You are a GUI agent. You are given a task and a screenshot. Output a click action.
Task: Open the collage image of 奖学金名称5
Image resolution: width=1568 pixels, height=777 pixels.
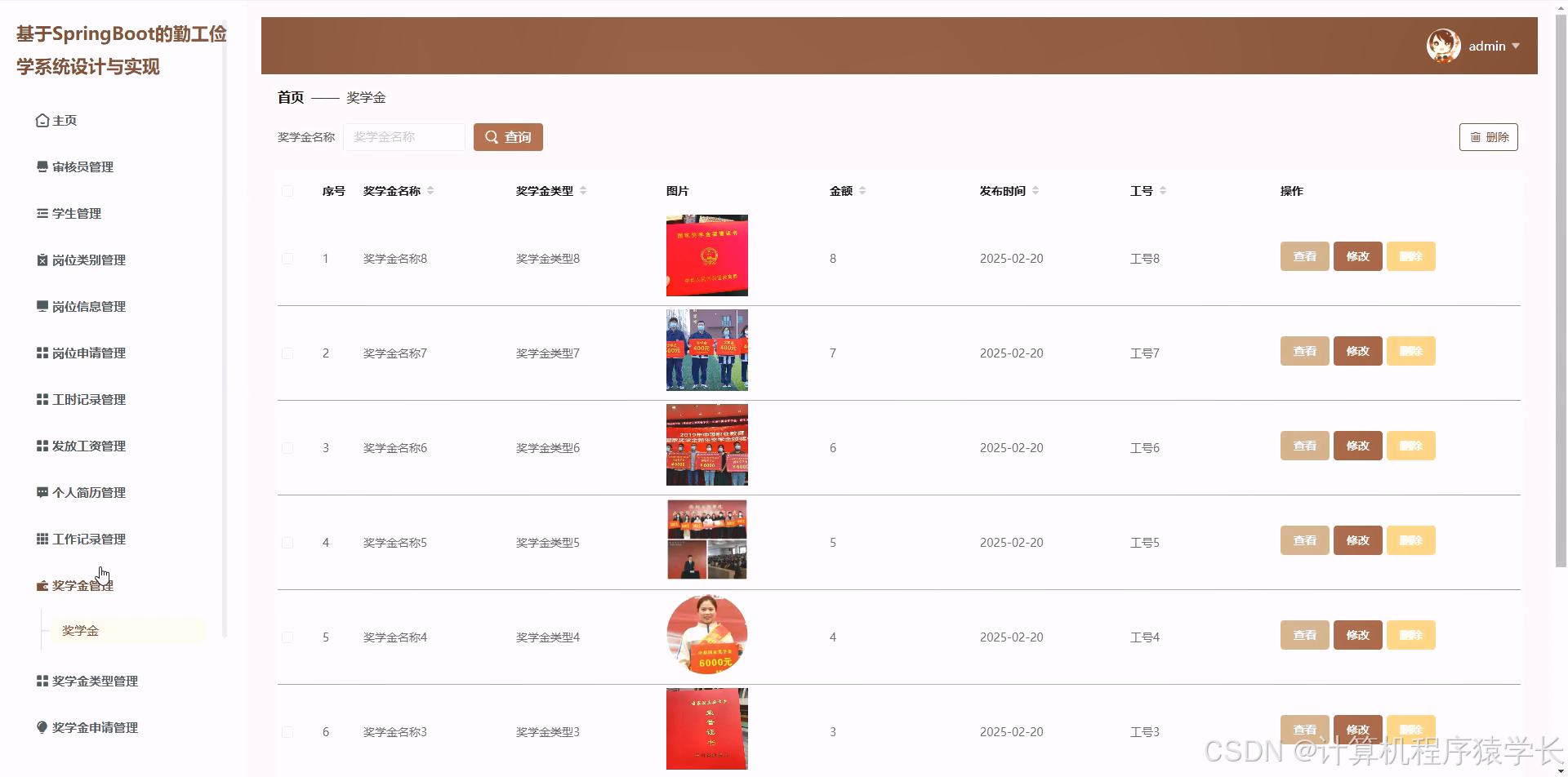707,539
